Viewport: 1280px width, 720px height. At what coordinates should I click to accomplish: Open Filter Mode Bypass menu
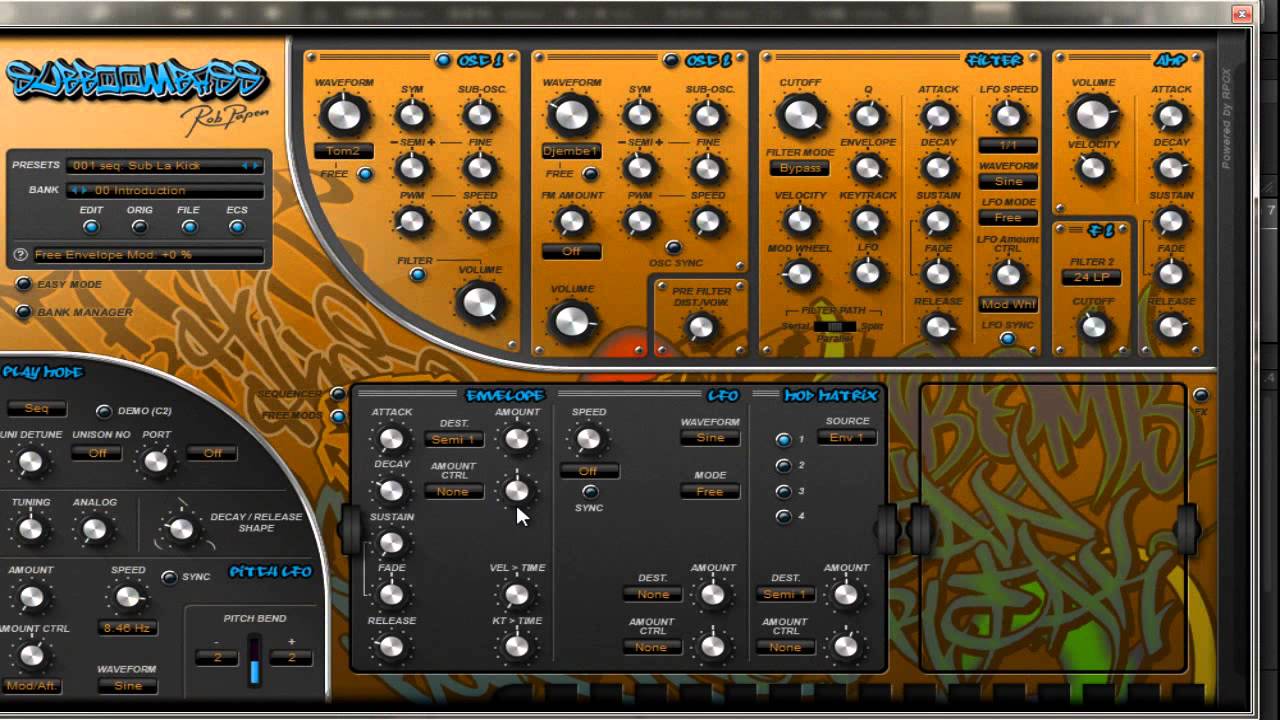pyautogui.click(x=800, y=168)
